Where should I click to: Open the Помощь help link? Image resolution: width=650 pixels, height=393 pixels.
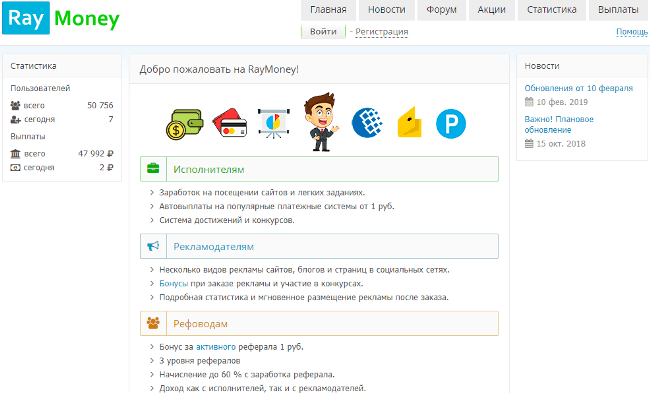(x=632, y=32)
